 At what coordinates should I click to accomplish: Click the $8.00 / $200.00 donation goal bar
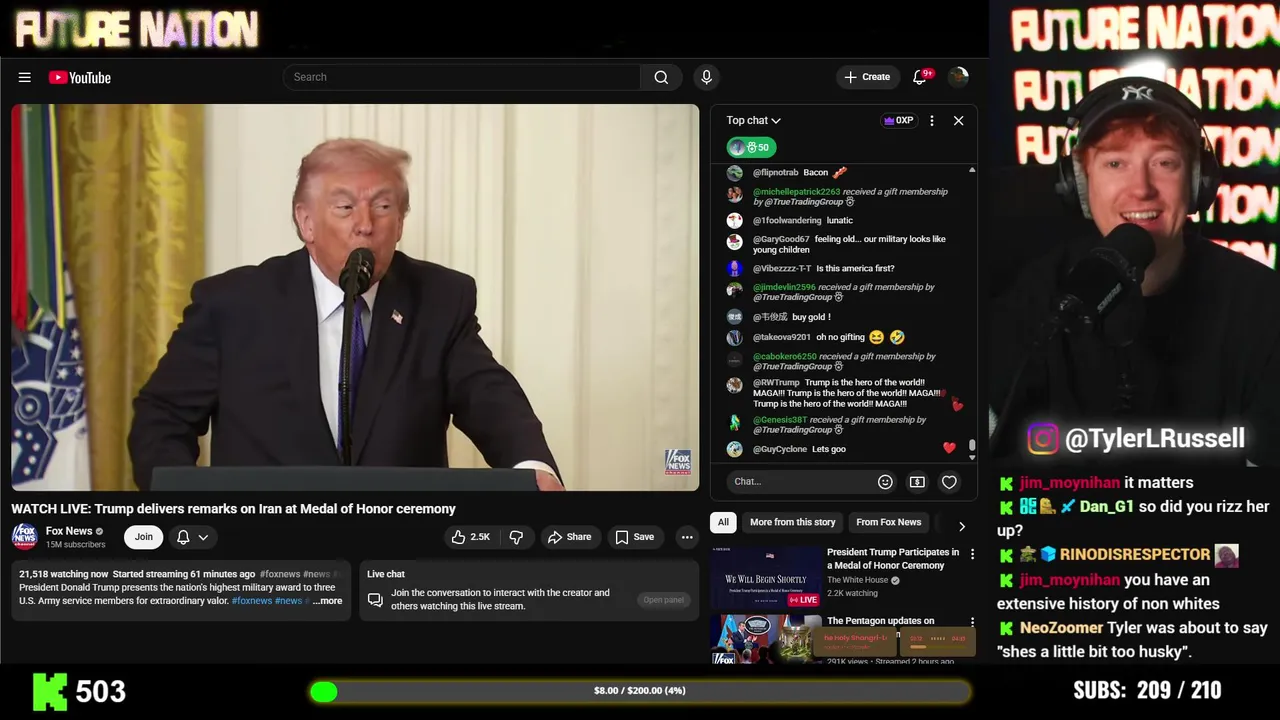point(640,691)
